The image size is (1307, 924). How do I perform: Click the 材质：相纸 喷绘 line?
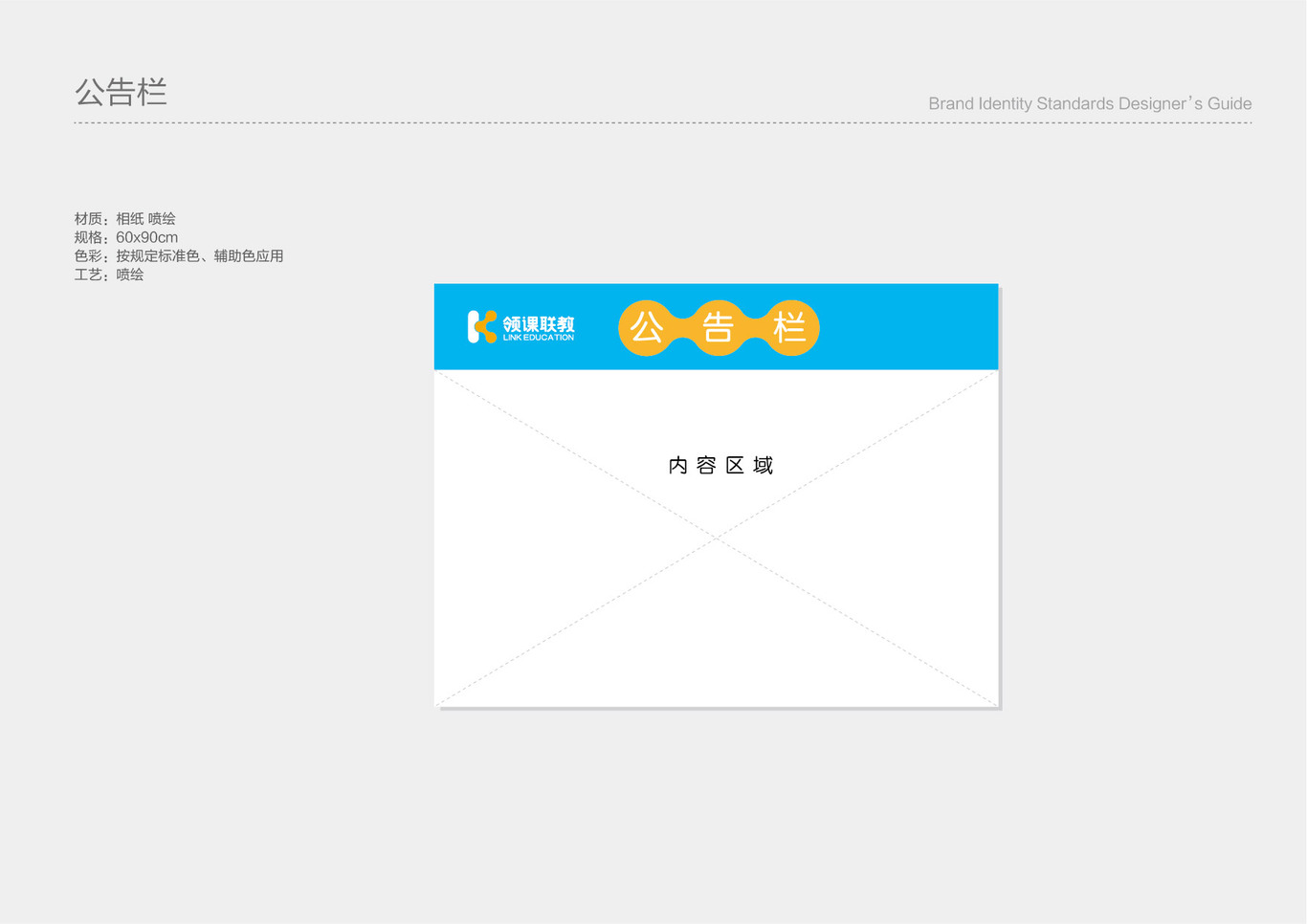pos(125,219)
